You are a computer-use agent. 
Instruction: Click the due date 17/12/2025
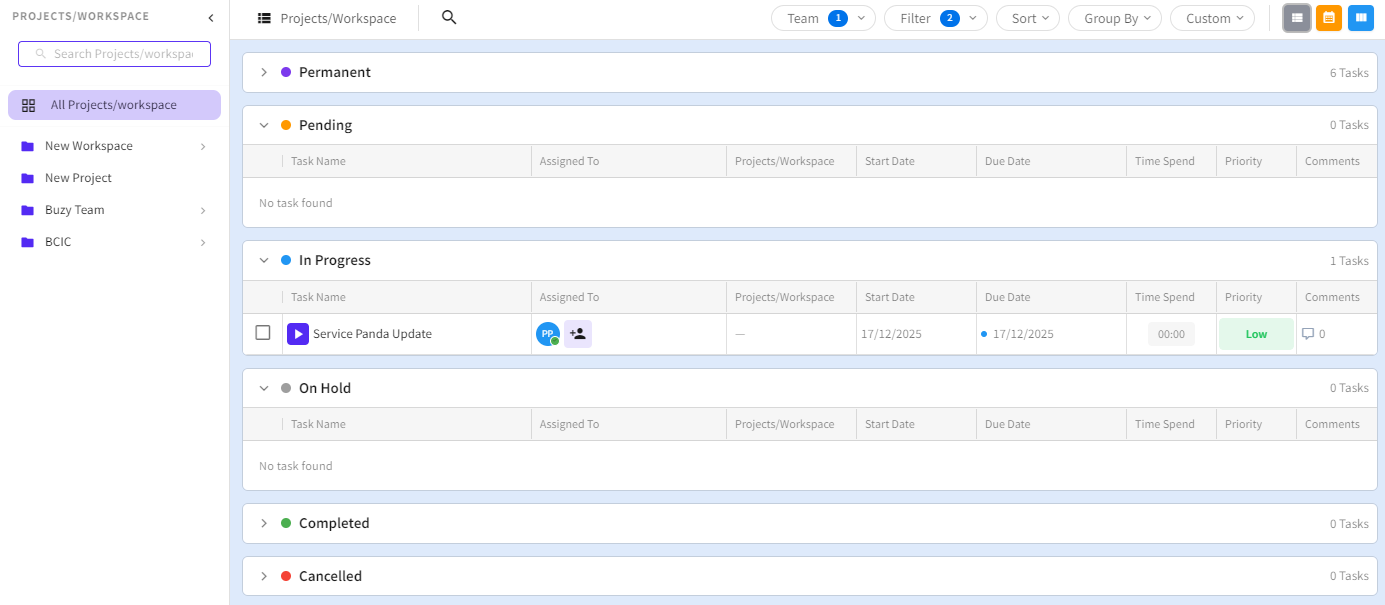pyautogui.click(x=1023, y=334)
